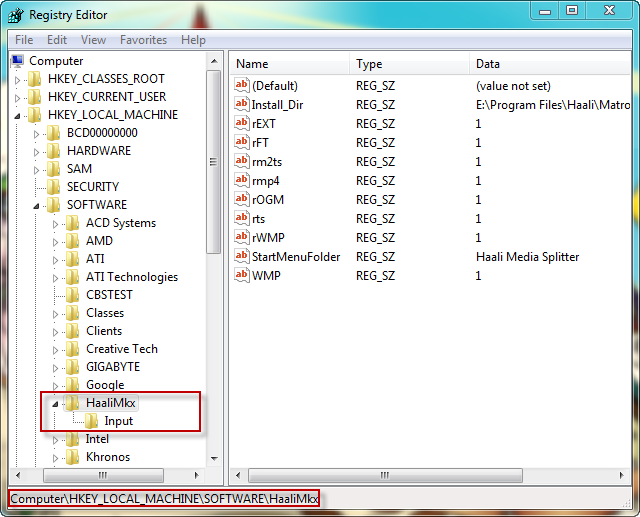
Task: Click the values pane horizontal scrollbar thumb
Action: (x=385, y=475)
